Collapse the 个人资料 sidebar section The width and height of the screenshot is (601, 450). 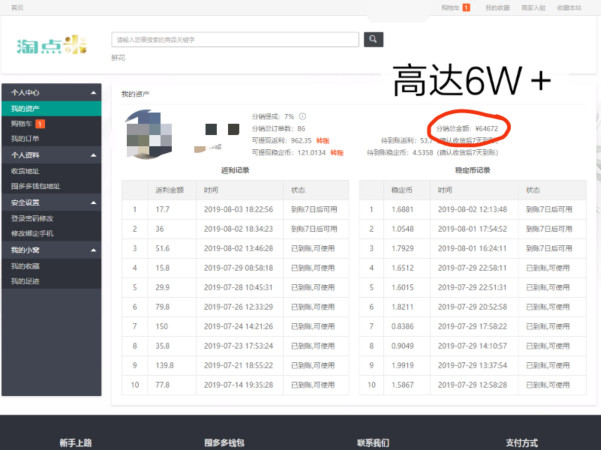94,155
